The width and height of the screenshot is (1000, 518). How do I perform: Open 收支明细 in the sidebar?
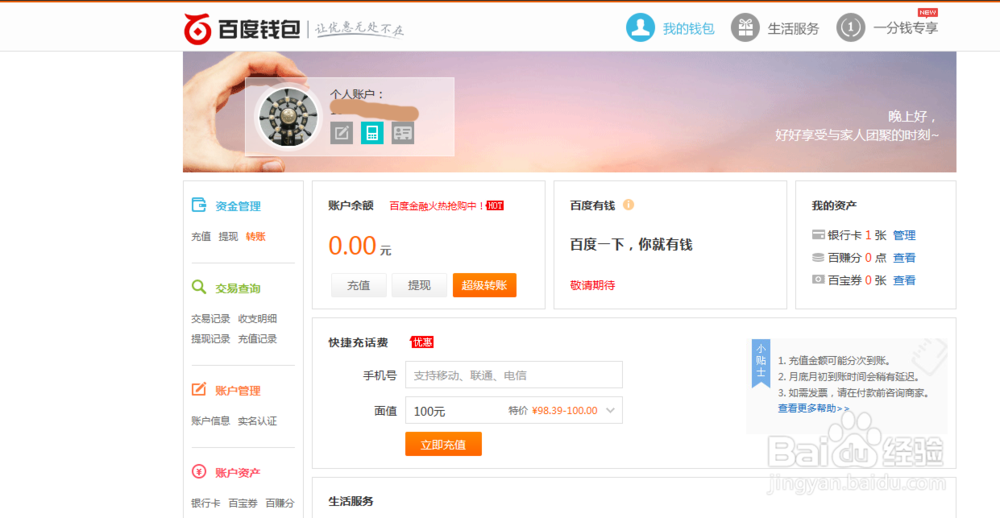point(258,319)
